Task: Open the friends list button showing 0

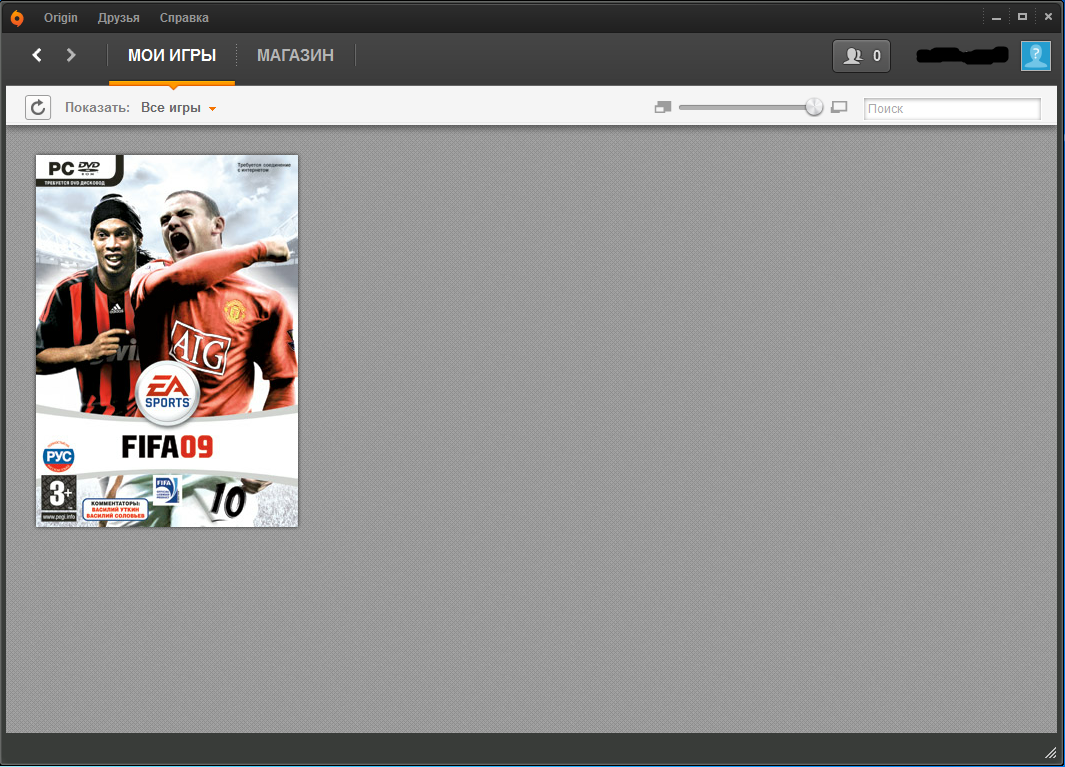Action: 861,56
